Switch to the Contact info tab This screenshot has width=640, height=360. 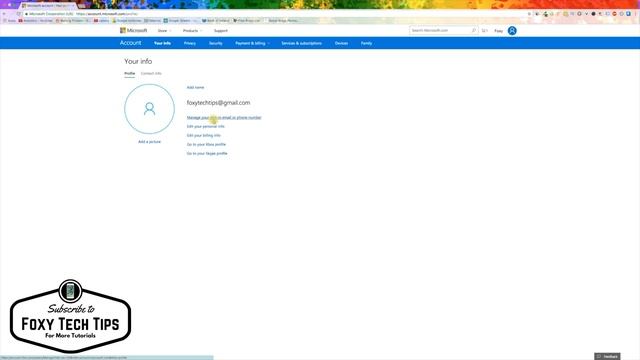click(x=151, y=73)
